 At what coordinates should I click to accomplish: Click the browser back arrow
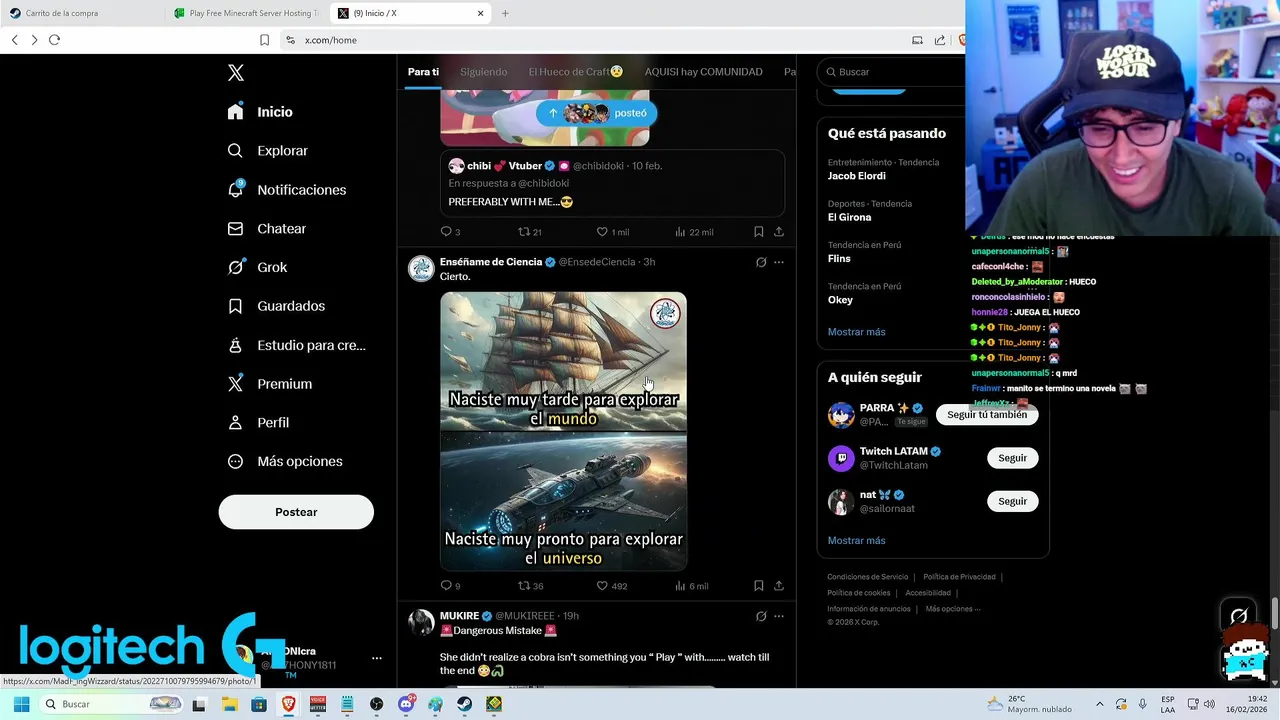(15, 40)
